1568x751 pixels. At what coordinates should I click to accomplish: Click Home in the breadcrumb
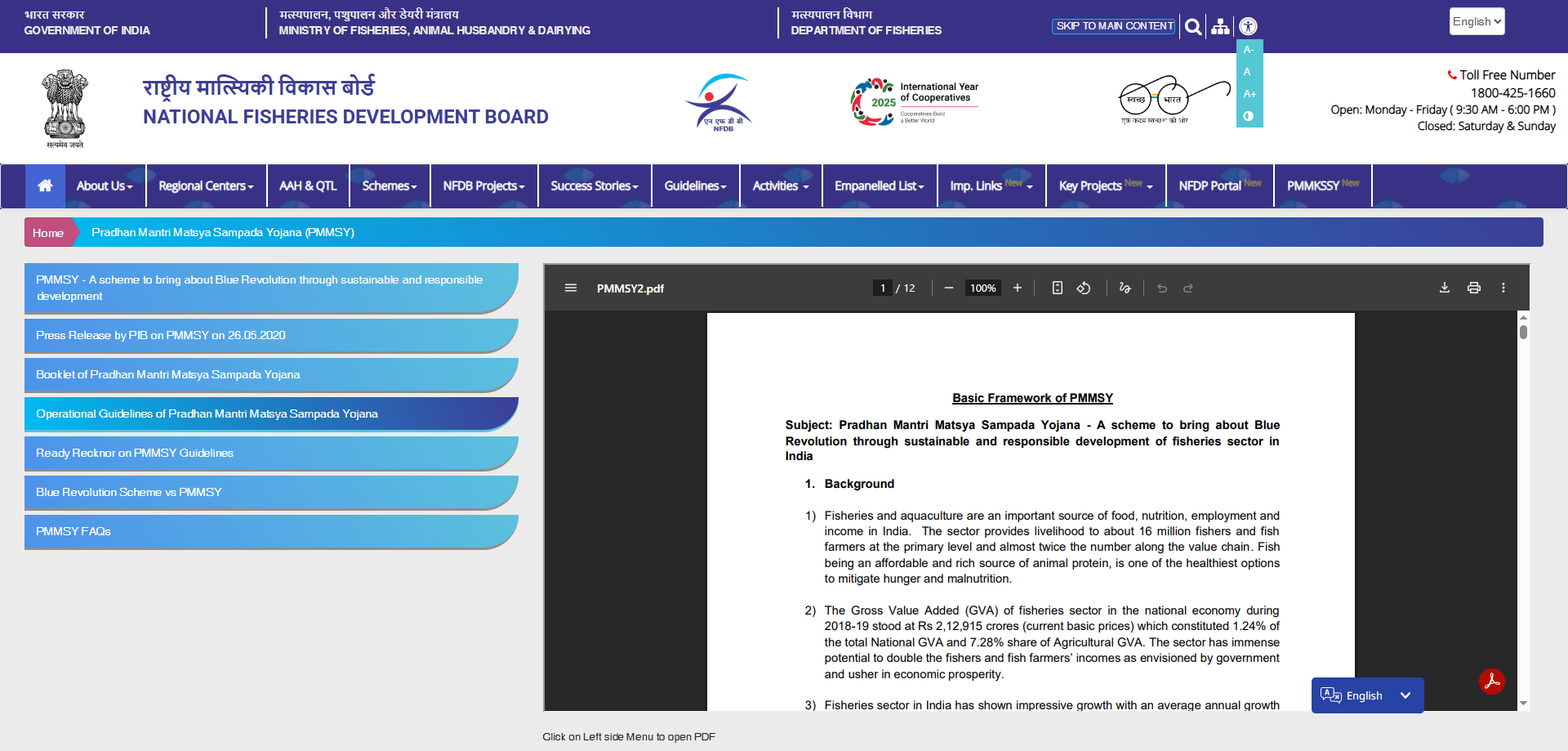coord(48,233)
